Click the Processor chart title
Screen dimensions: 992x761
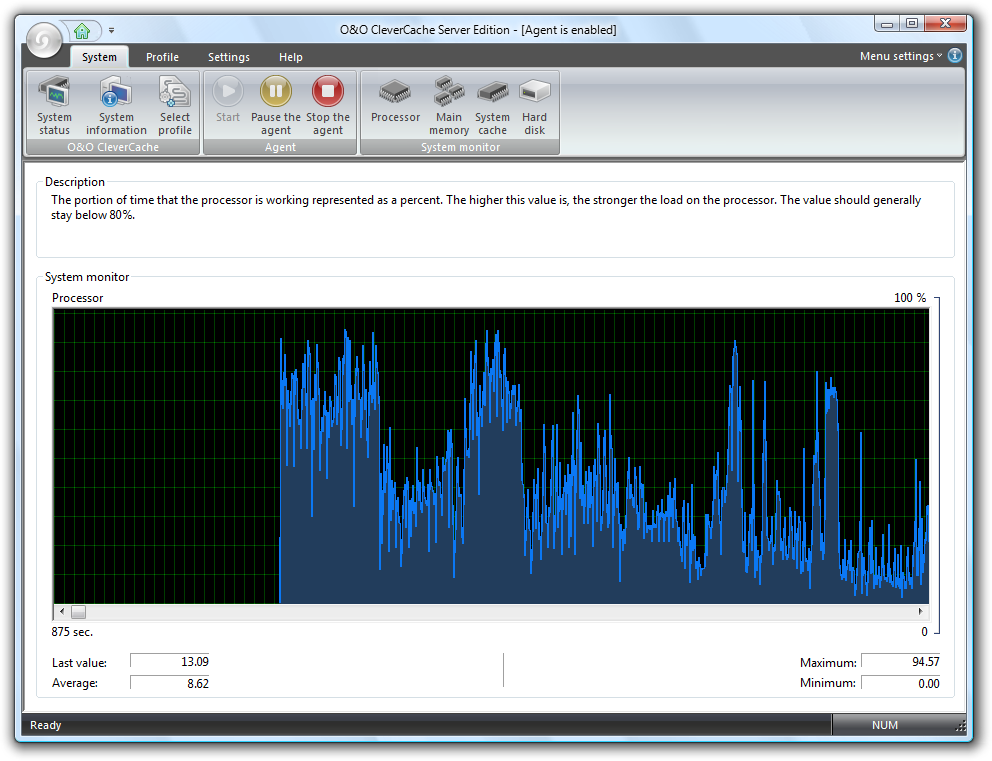click(x=77, y=298)
